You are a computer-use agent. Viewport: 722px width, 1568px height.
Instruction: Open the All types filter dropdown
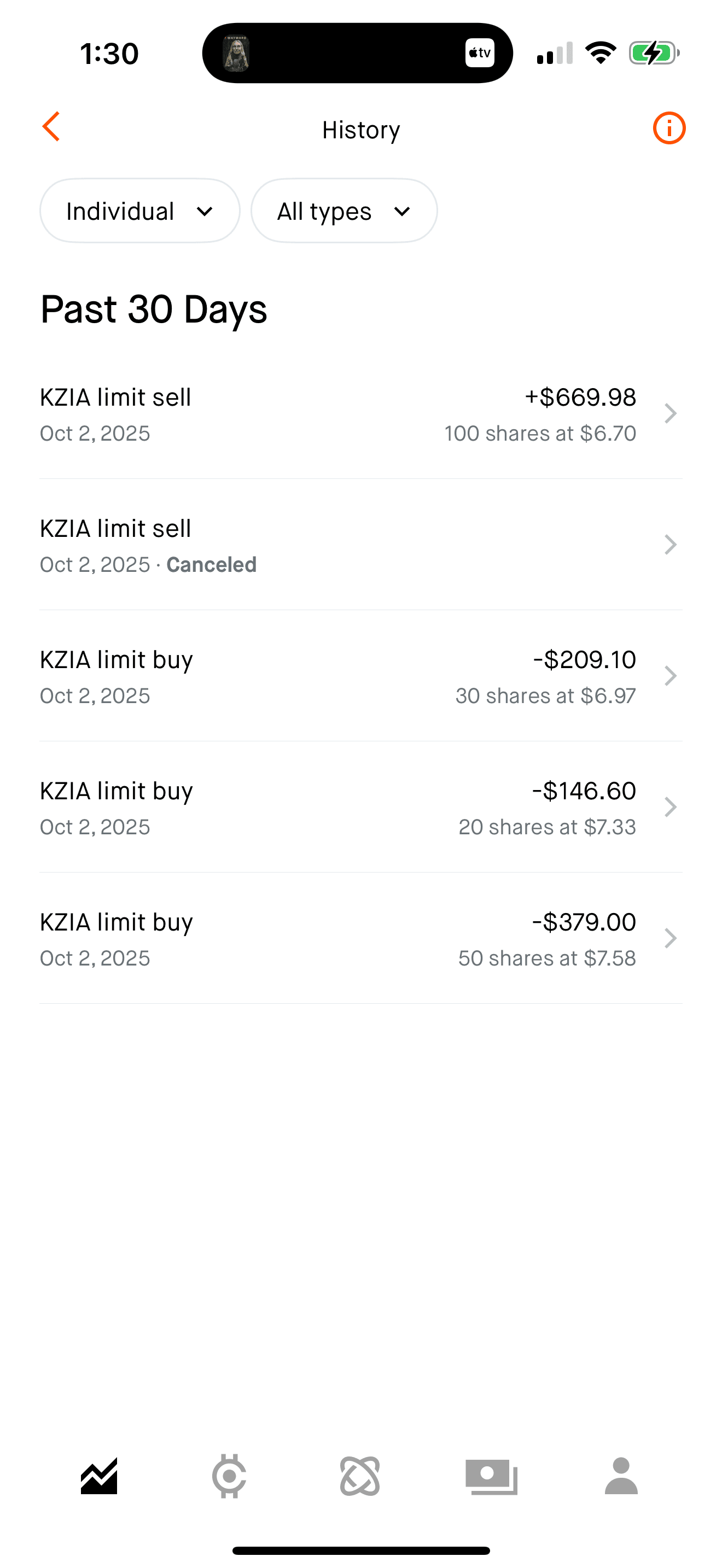pos(344,210)
